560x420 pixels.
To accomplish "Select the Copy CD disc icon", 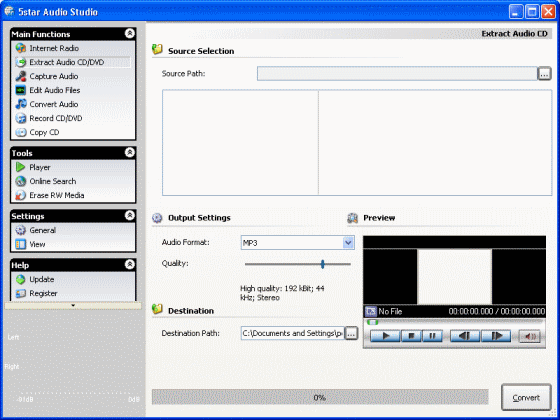I will click(x=21, y=132).
